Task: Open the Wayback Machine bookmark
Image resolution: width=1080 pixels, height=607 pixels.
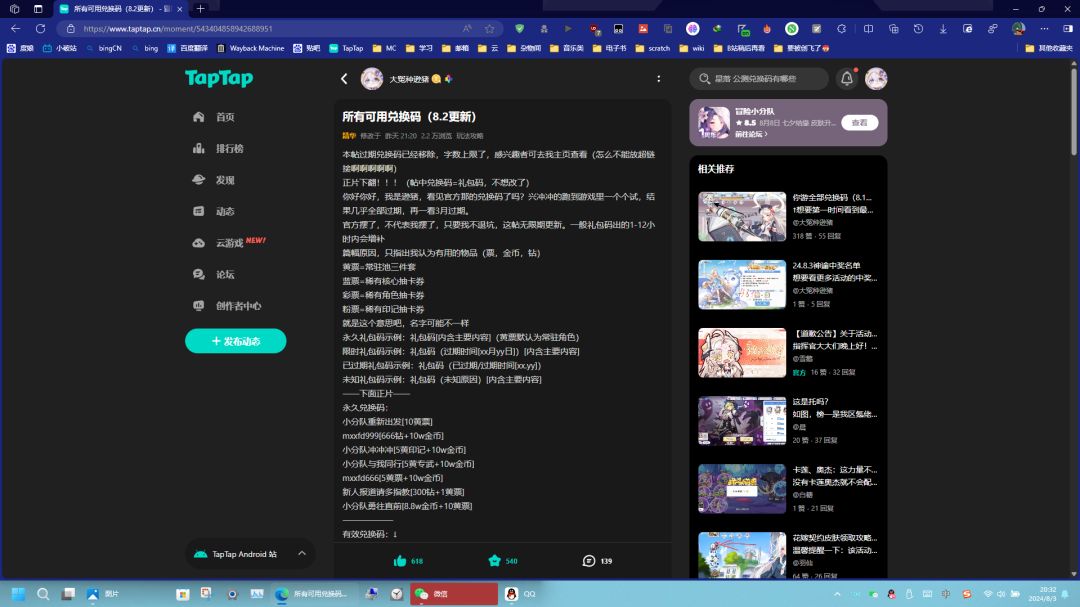Action: pyautogui.click(x=251, y=48)
